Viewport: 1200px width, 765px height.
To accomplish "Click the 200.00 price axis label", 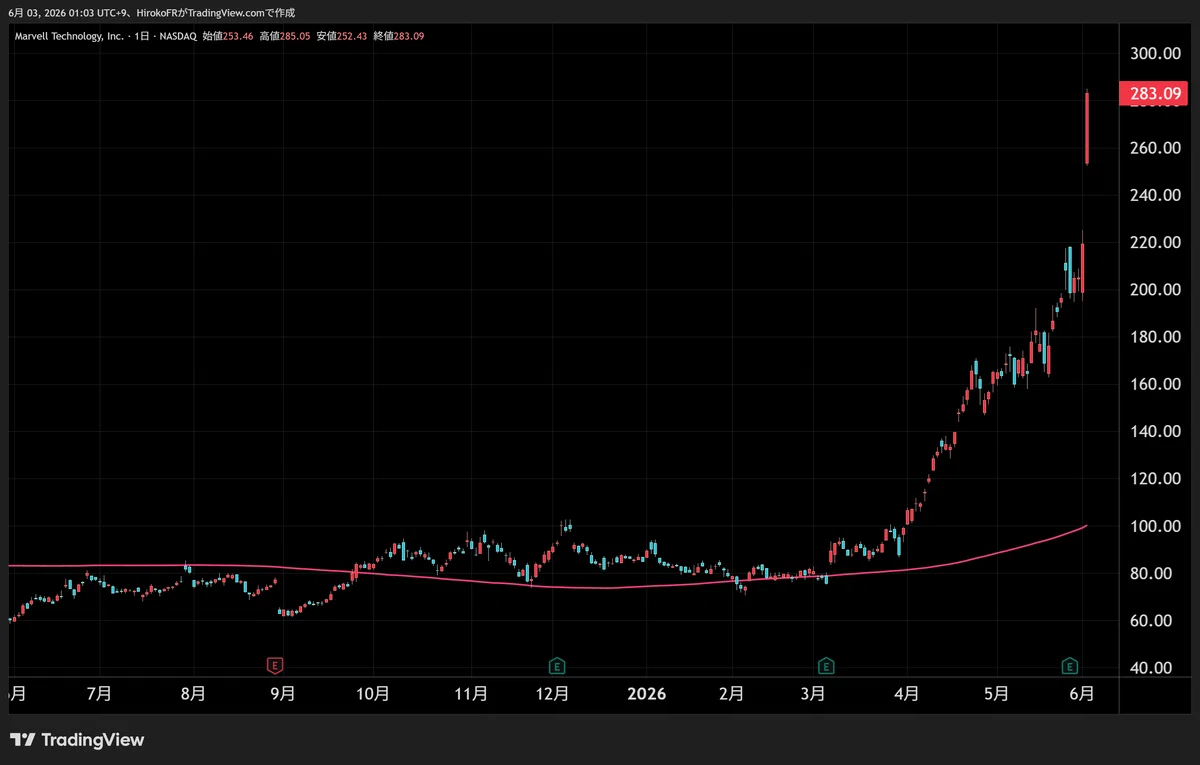I will 1156,290.
